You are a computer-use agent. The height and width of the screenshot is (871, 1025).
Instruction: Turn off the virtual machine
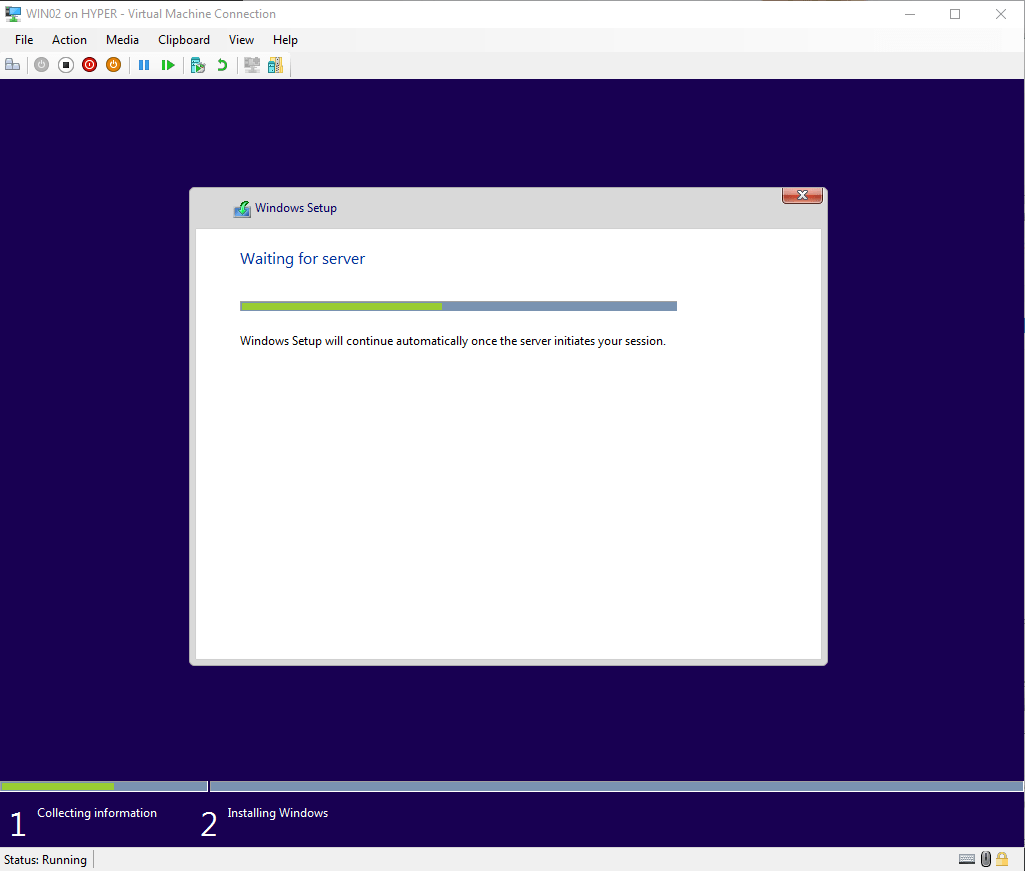tap(65, 64)
